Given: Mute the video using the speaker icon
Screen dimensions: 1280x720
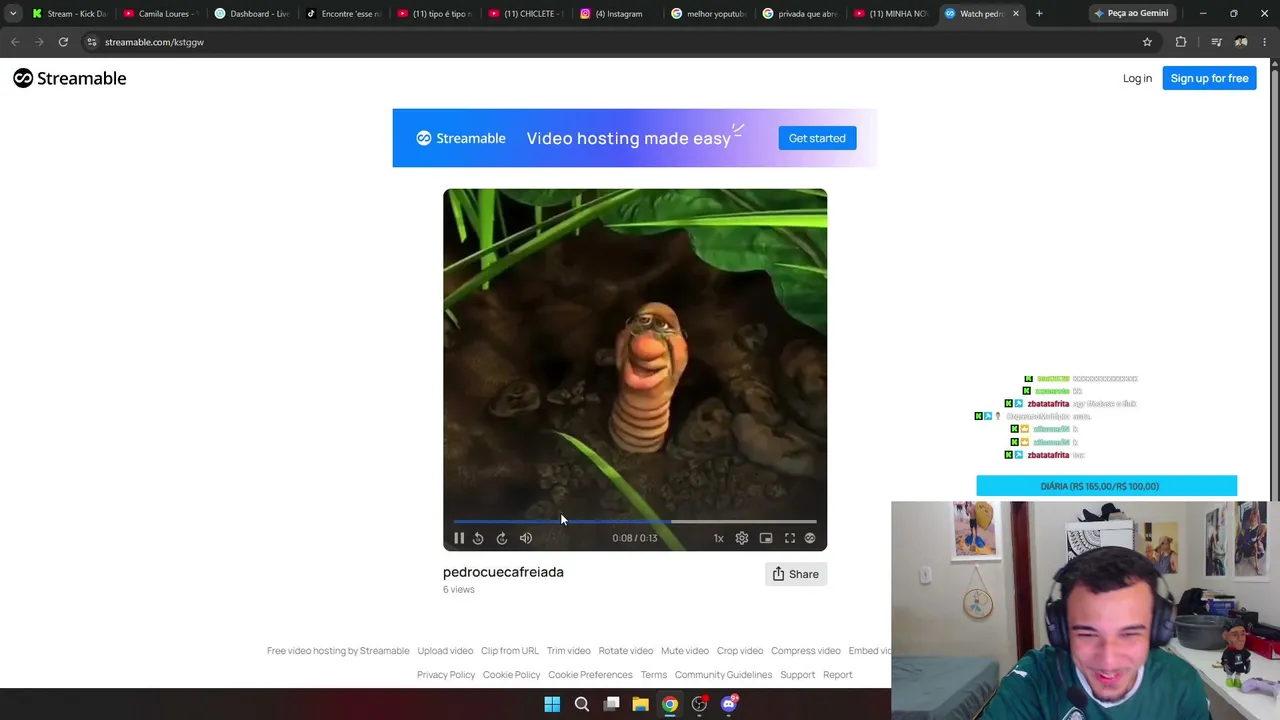Looking at the screenshot, I should pyautogui.click(x=526, y=538).
